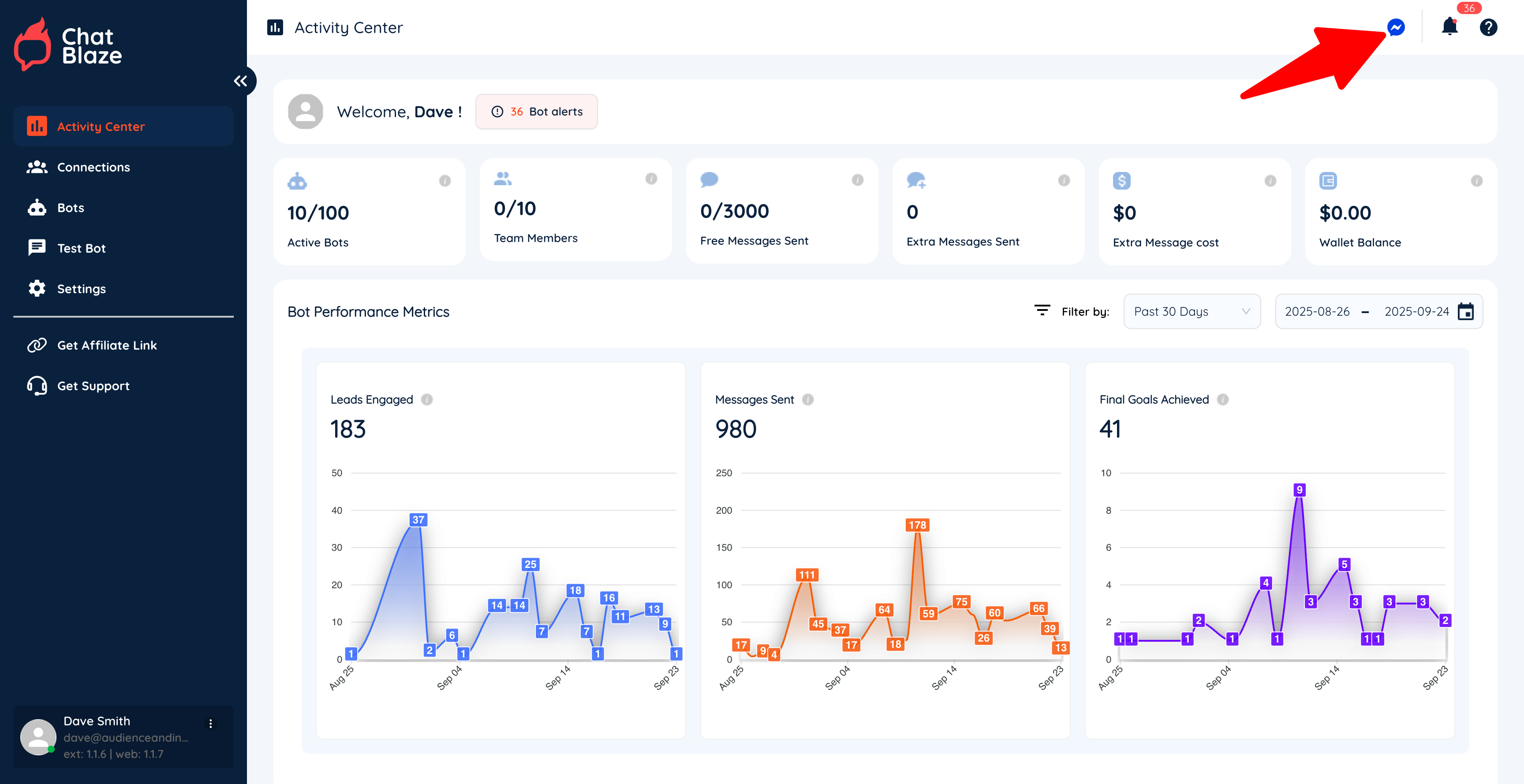
Task: Click the start date 2025-08-26 field
Action: (1317, 312)
